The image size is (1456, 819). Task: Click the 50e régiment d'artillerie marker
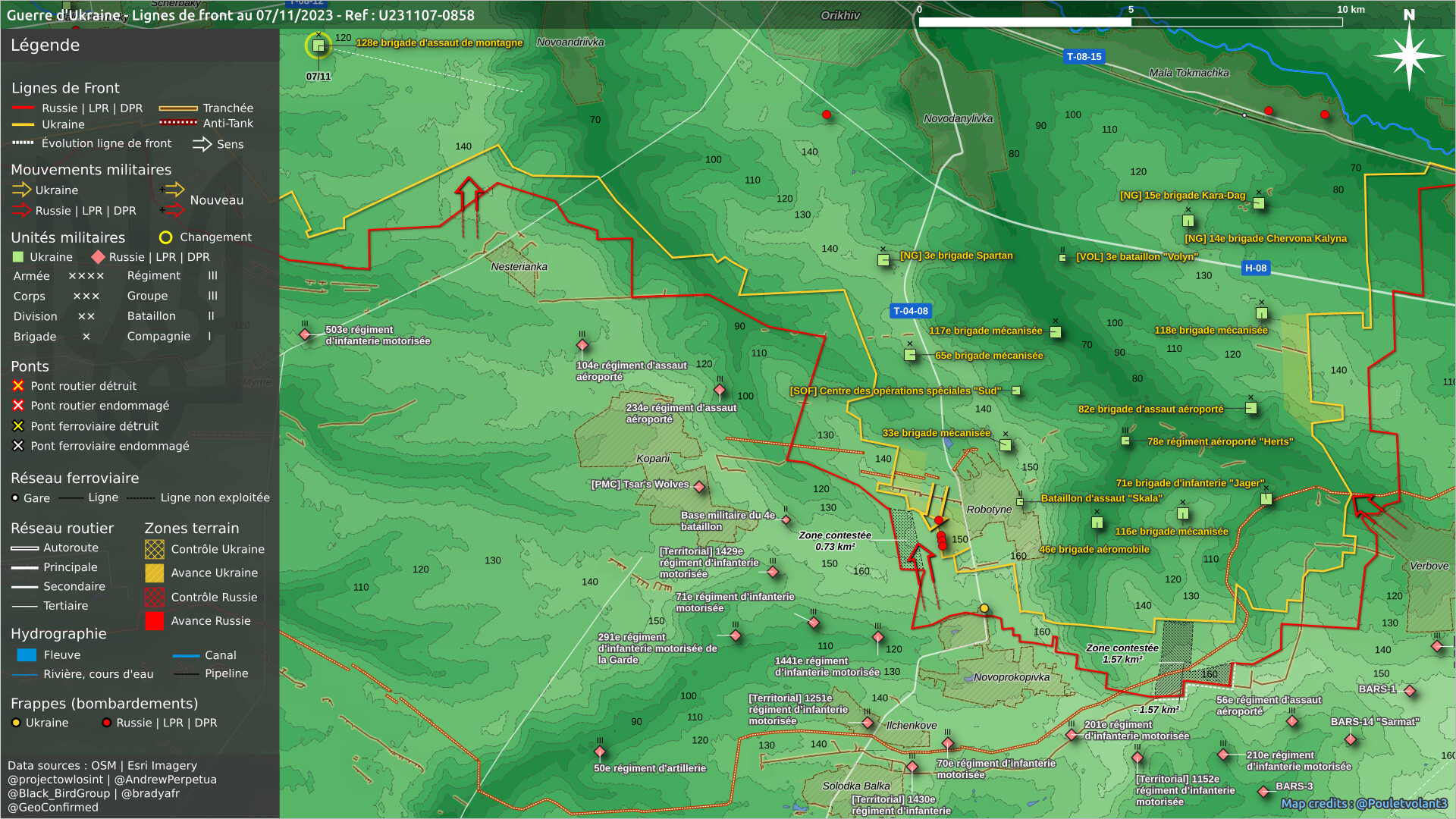tap(600, 752)
